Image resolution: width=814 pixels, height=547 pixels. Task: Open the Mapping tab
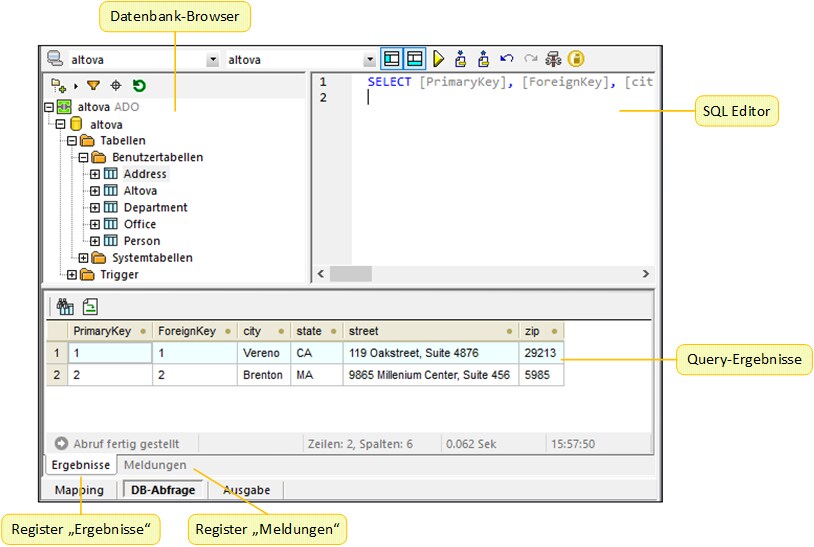(x=78, y=490)
